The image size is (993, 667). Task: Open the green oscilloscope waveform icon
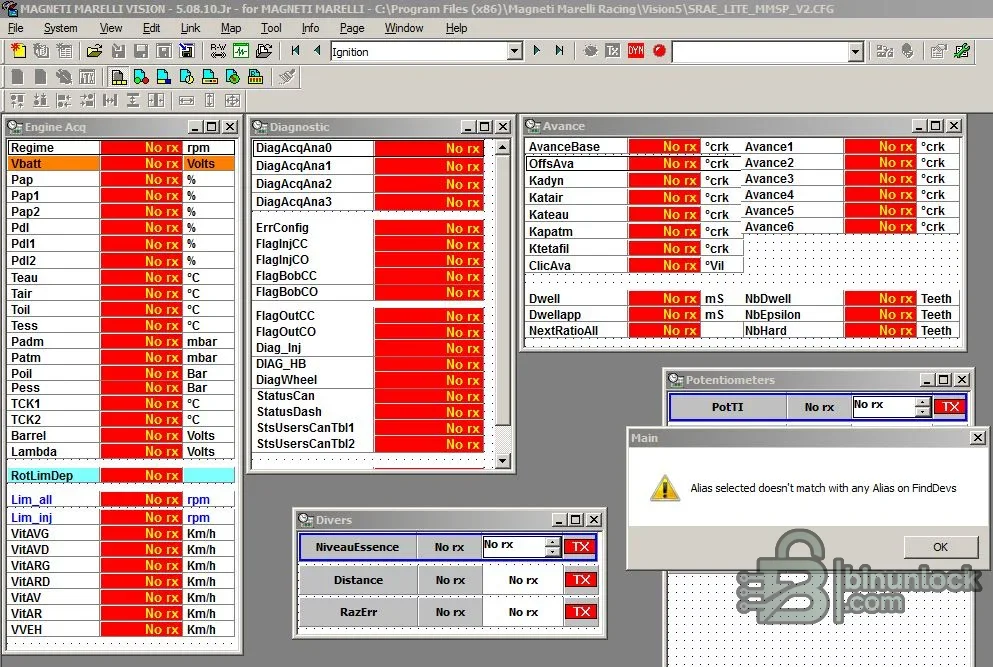click(x=241, y=51)
